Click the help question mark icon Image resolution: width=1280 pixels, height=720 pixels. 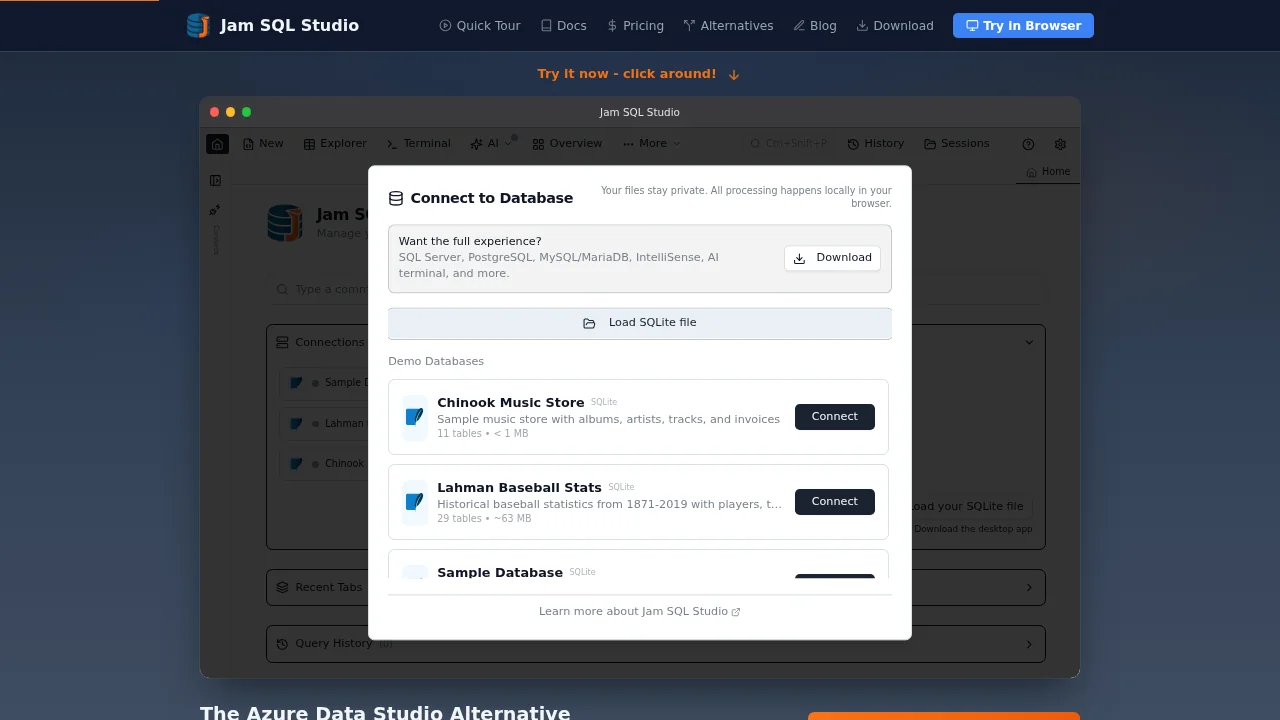tap(1028, 144)
